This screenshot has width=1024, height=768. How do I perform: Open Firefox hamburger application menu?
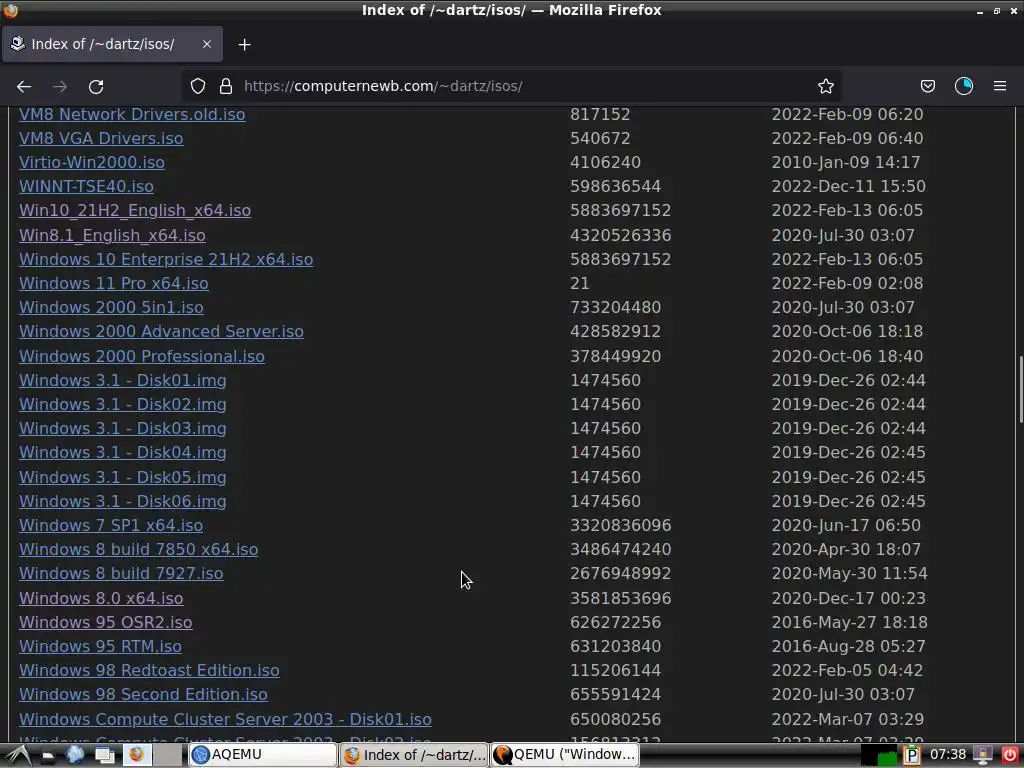pyautogui.click(x=1000, y=86)
